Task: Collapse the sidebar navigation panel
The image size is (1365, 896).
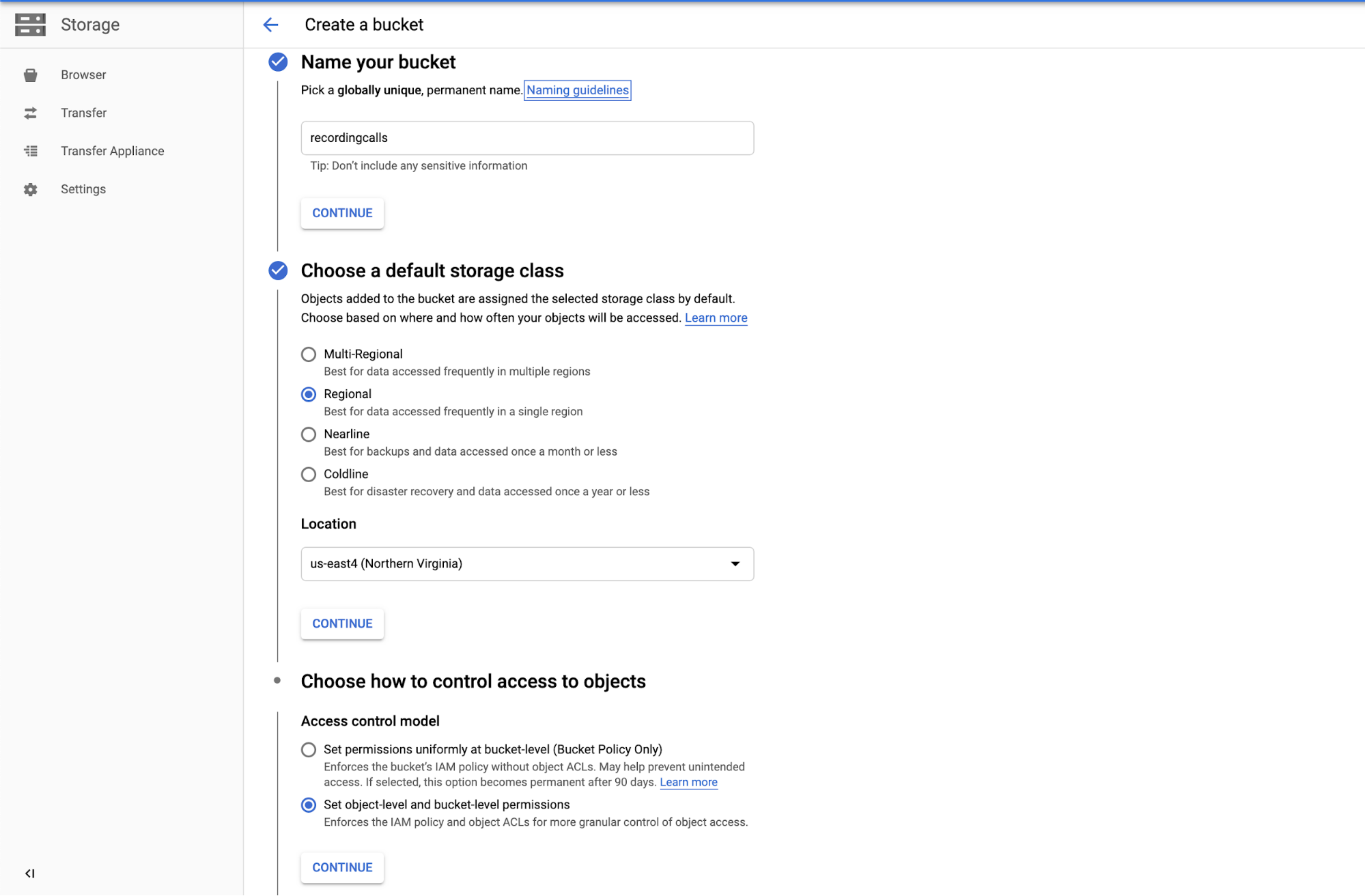Action: (30, 873)
